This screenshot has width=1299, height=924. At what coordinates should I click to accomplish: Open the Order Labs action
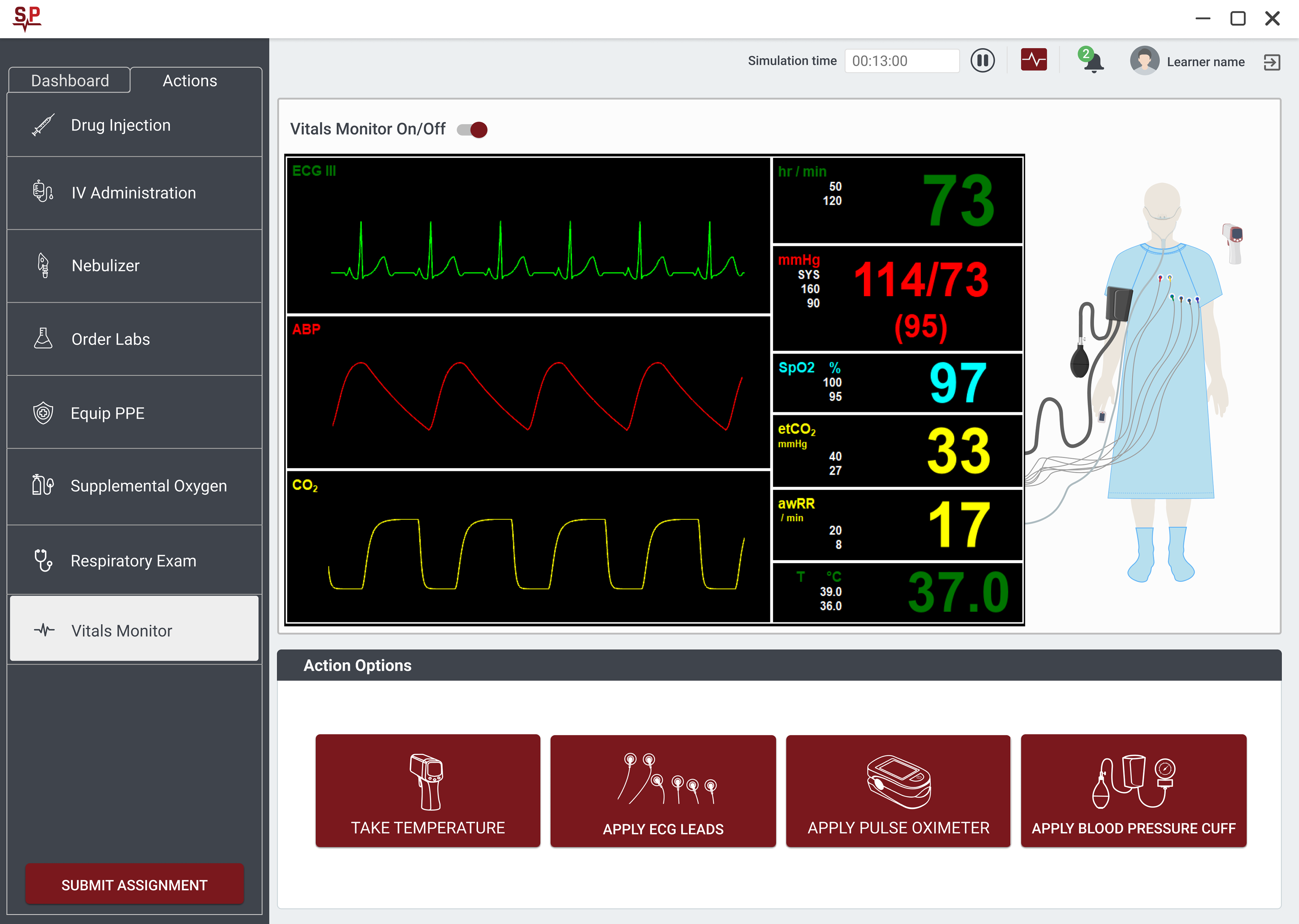pyautogui.click(x=134, y=339)
